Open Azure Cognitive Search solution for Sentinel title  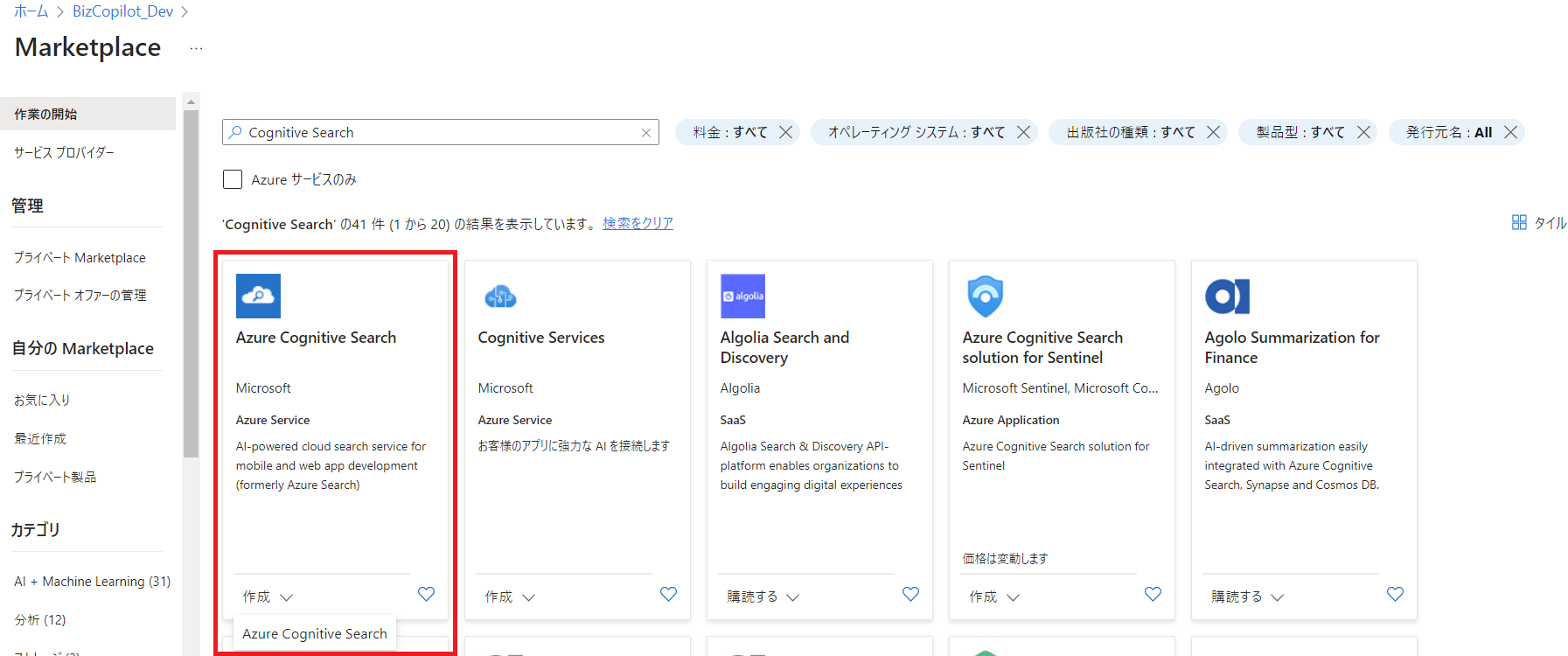(1042, 347)
